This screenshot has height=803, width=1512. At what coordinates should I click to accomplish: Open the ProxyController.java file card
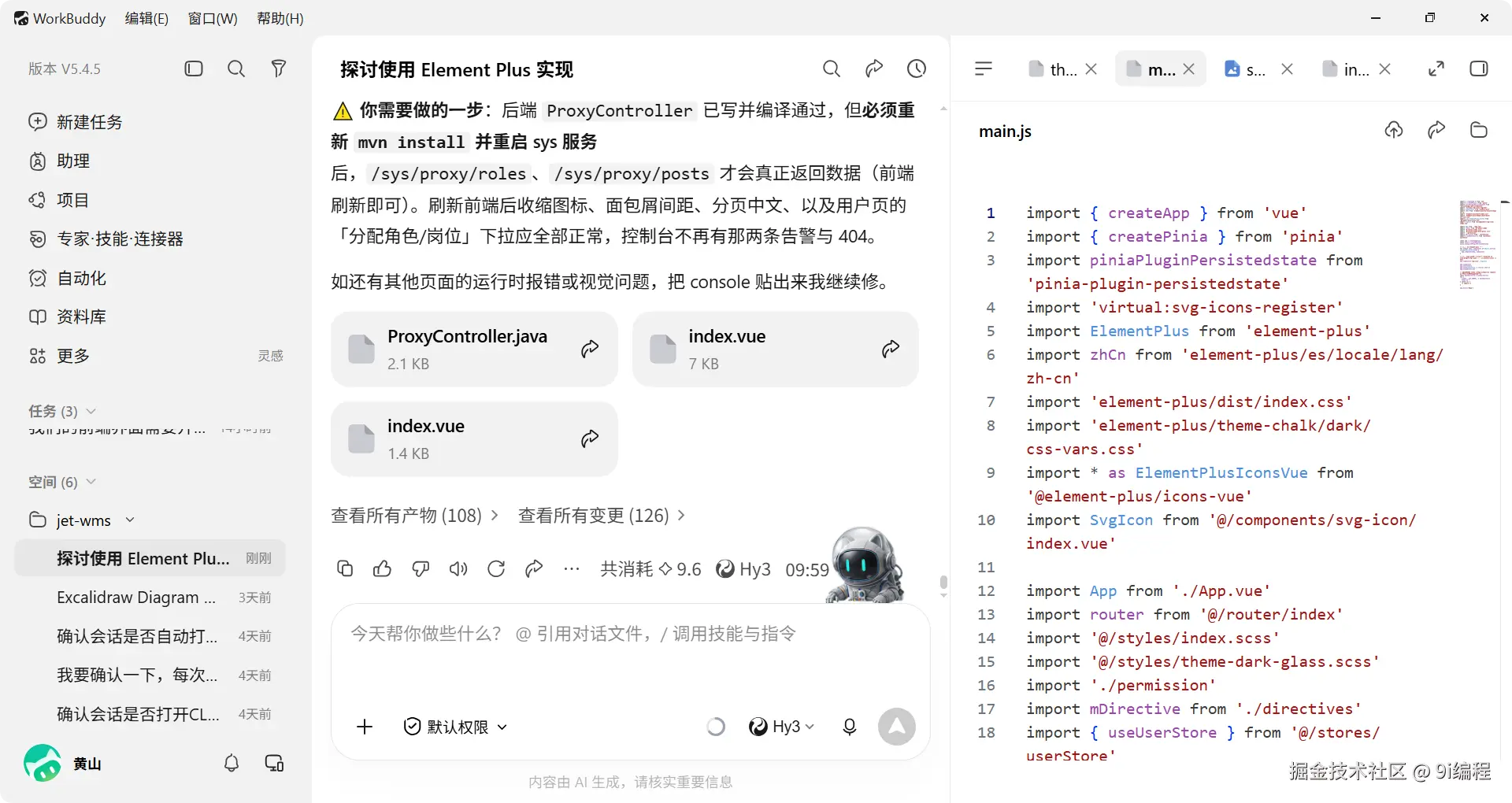(x=474, y=349)
